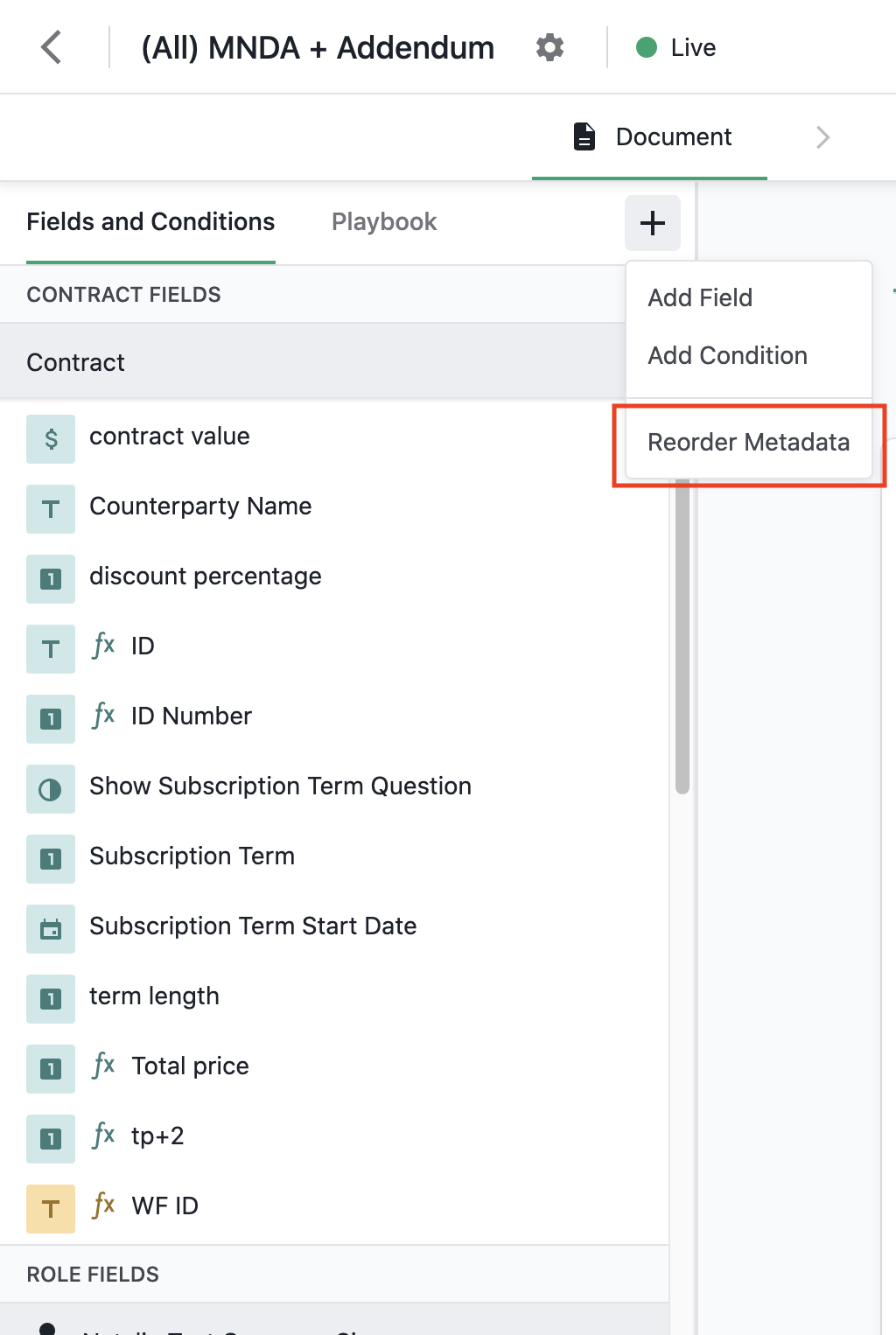Click the number icon for discount percentage
The height and width of the screenshot is (1335, 896).
51,578
